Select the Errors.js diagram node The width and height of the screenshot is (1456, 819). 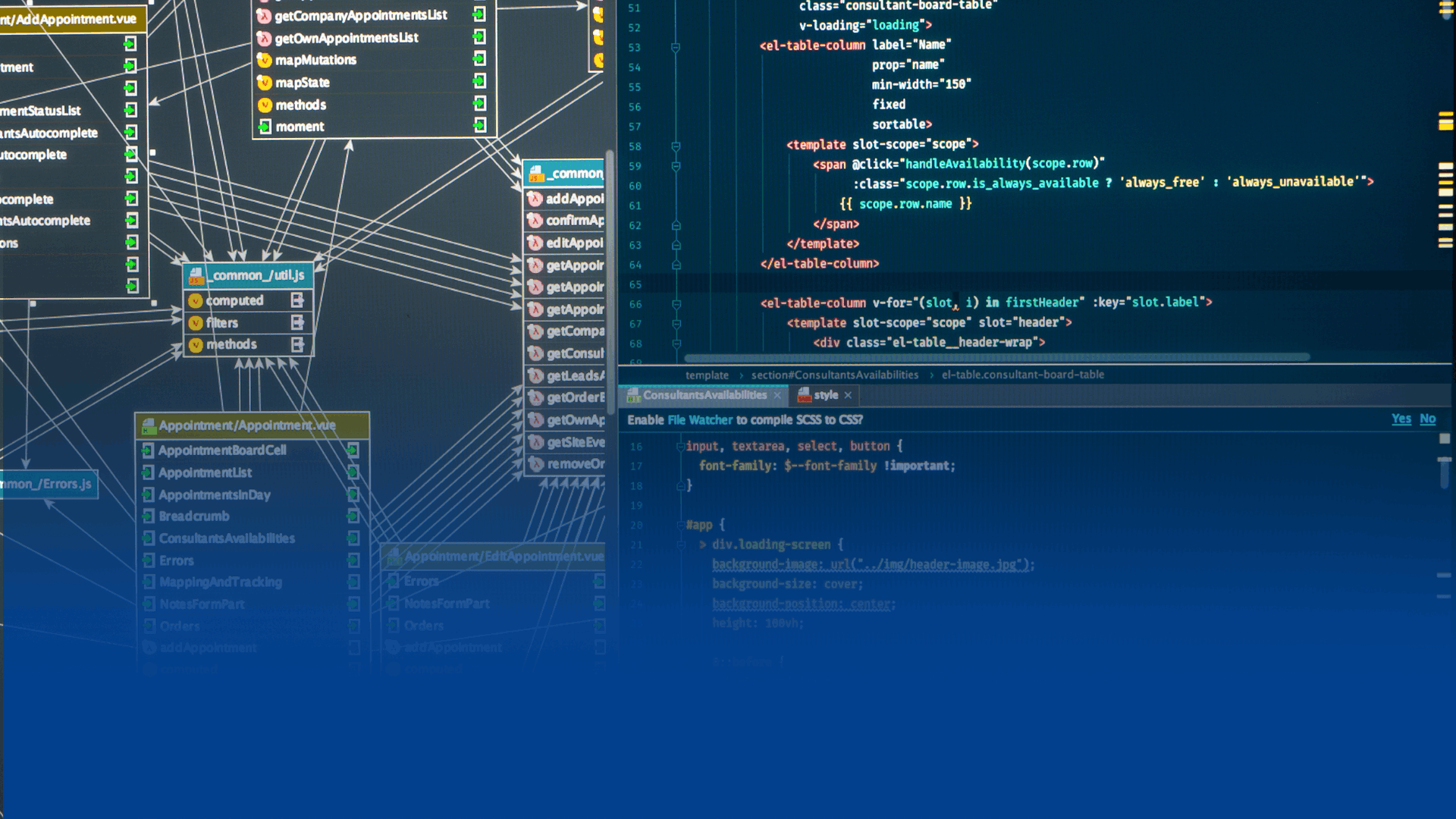pyautogui.click(x=48, y=484)
